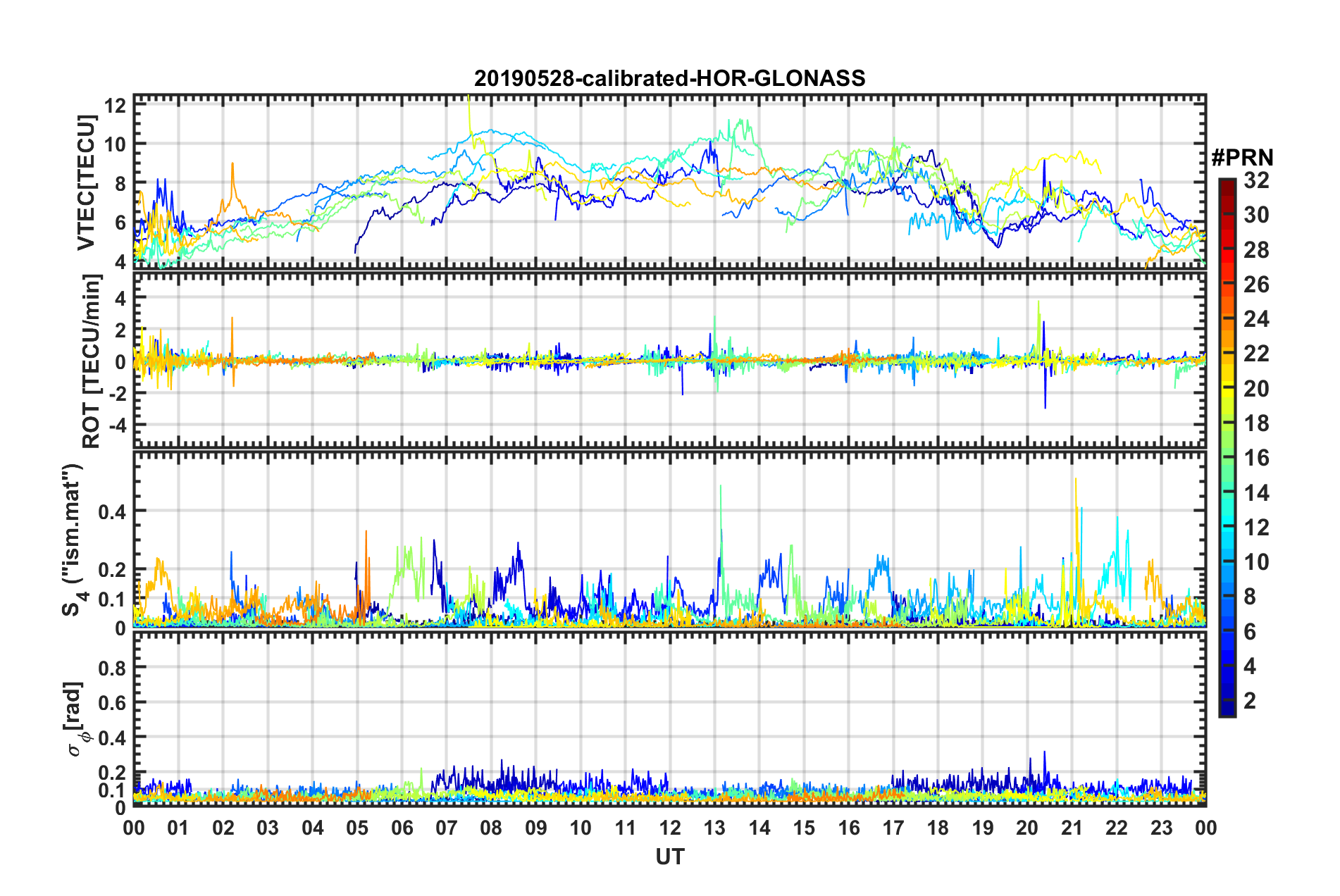Click the 12 tick on VTEC axis
This screenshot has width=1340, height=896.
point(115,106)
